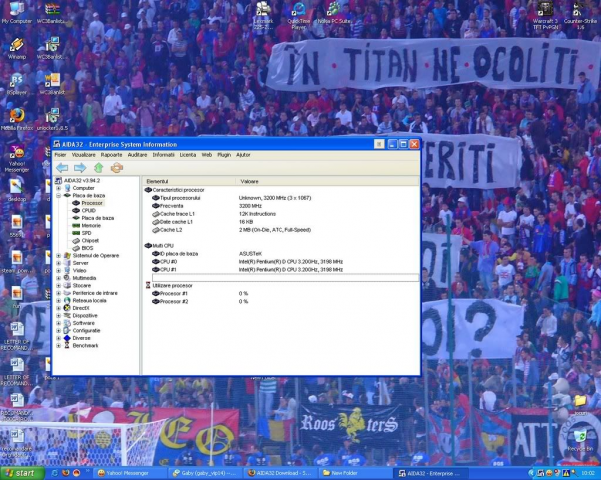Select the Placa de baza child node under Placa de baza
This screenshot has height=480, width=601.
[97, 218]
